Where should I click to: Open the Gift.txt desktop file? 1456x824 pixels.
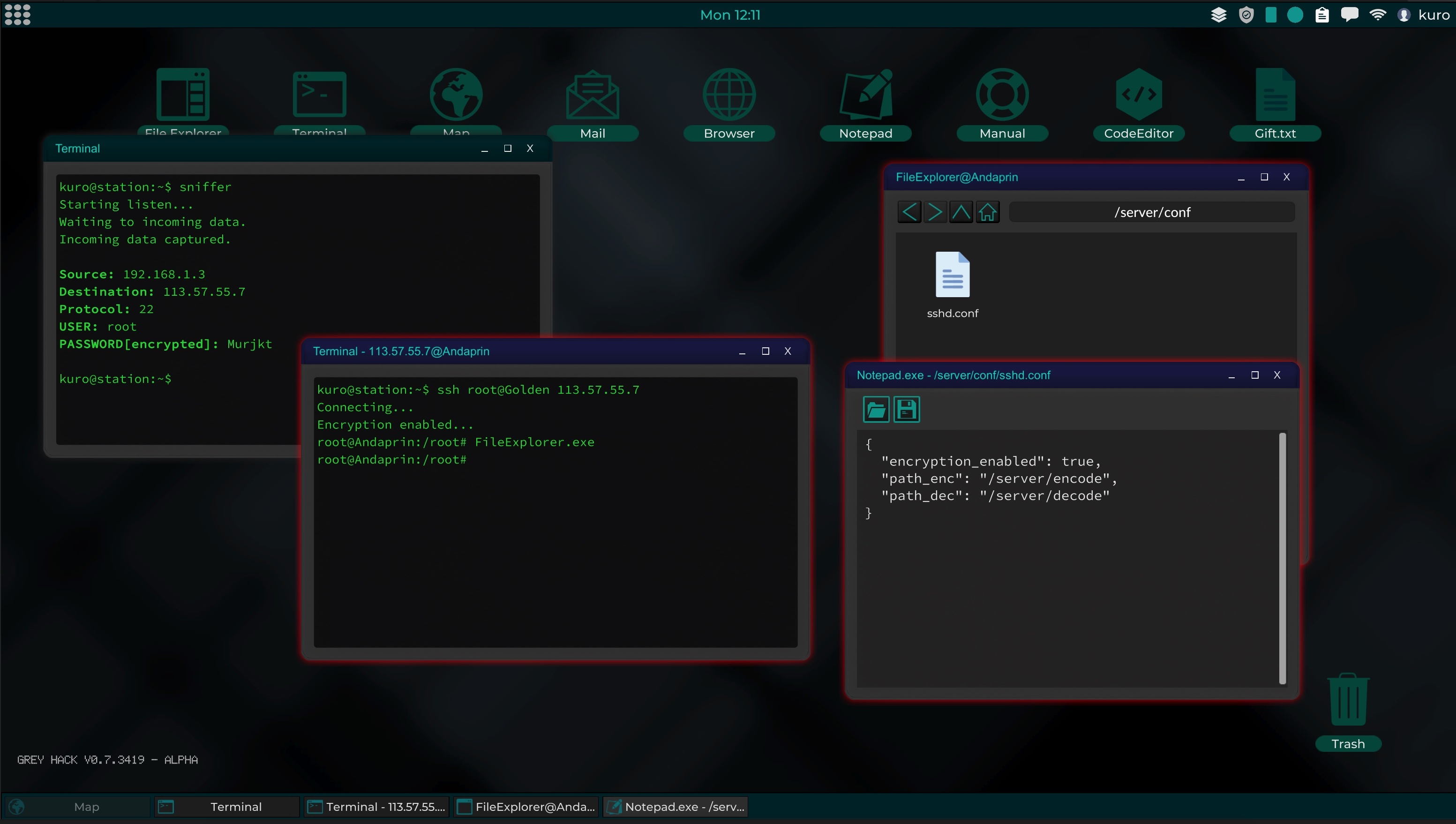(1275, 104)
